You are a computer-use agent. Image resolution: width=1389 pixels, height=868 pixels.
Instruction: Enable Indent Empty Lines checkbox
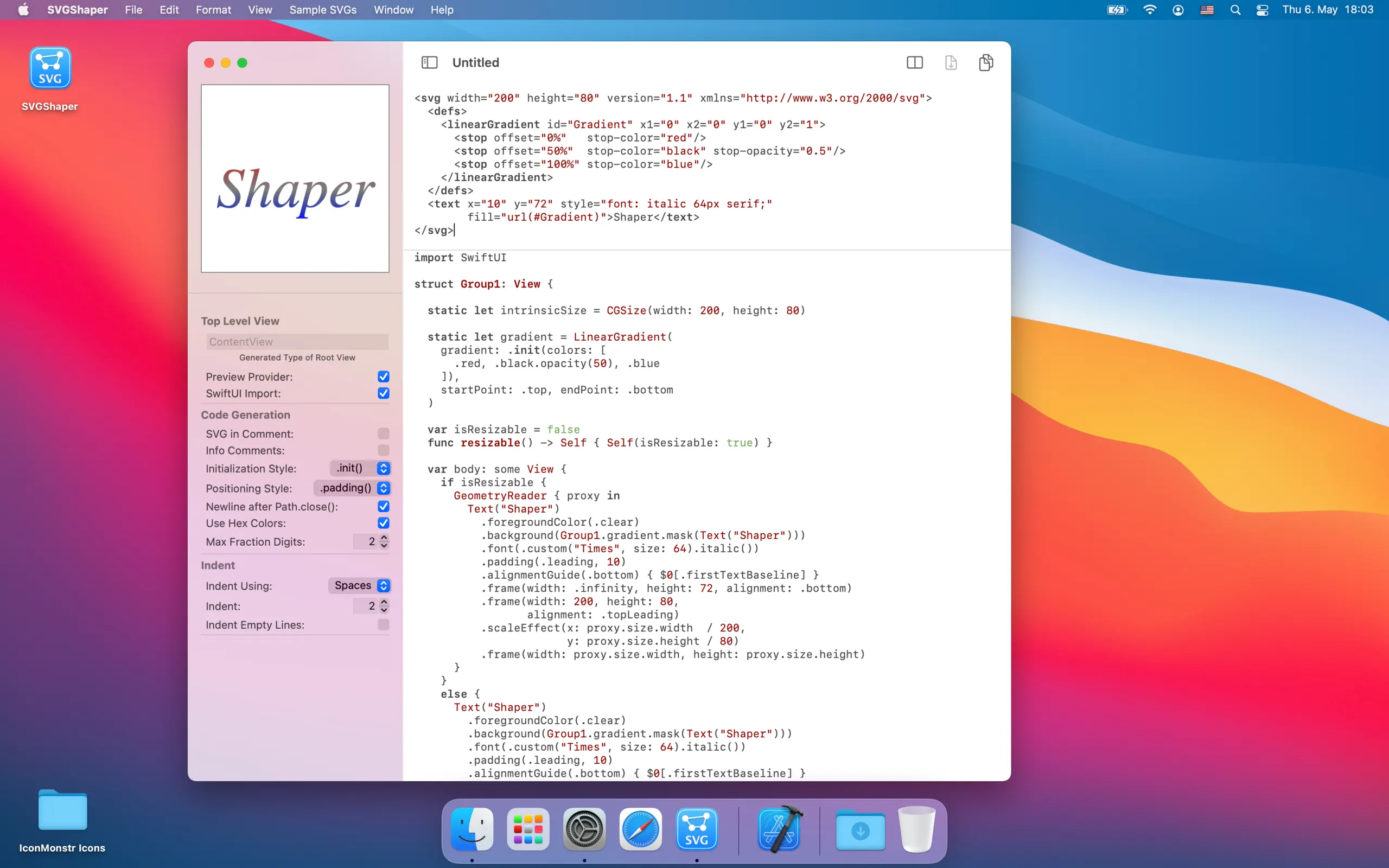384,624
